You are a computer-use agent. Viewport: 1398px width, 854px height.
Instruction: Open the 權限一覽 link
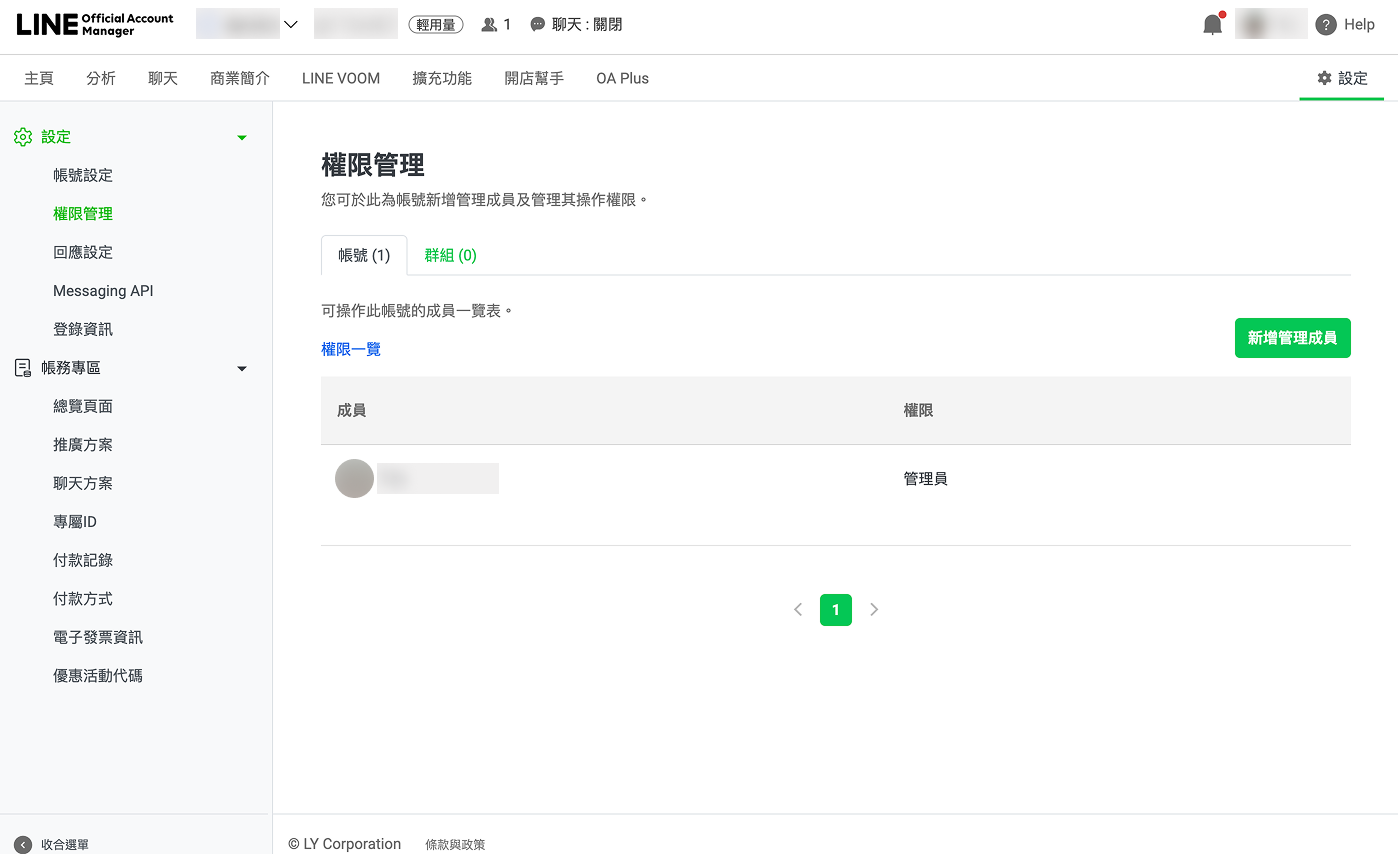(x=351, y=349)
